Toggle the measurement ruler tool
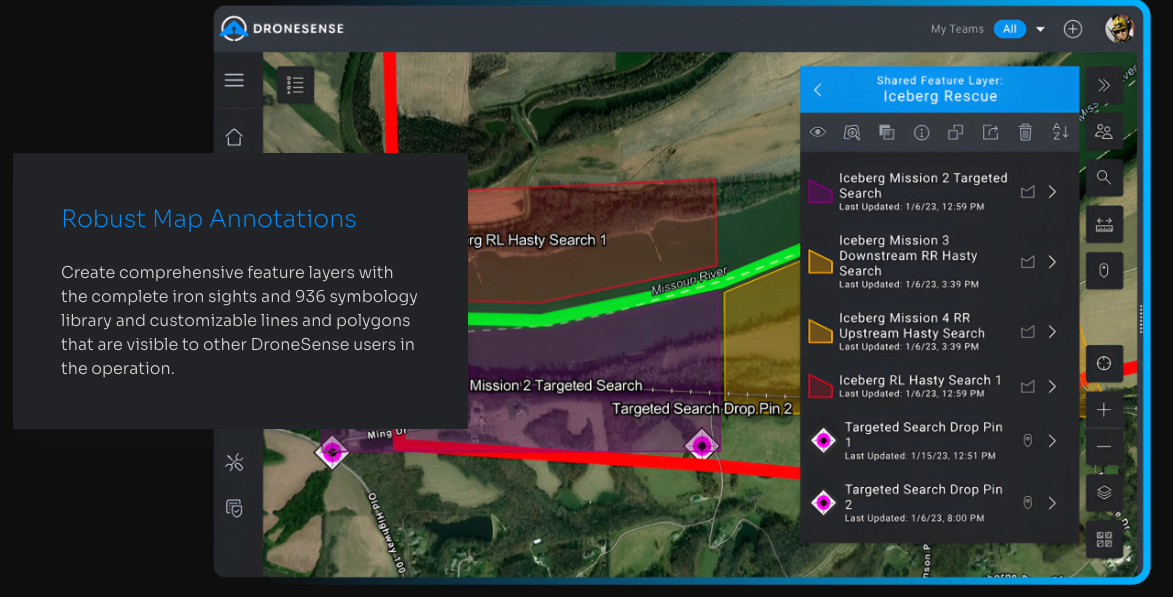The image size is (1173, 597). 1104,225
